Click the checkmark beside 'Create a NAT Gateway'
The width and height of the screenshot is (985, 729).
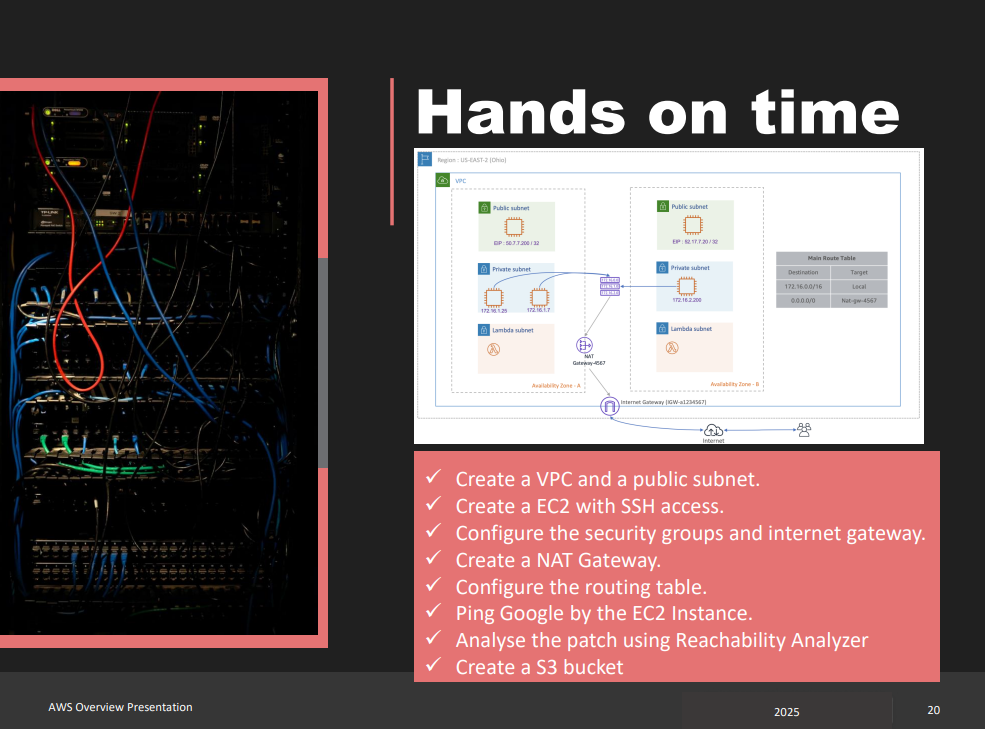tap(433, 558)
